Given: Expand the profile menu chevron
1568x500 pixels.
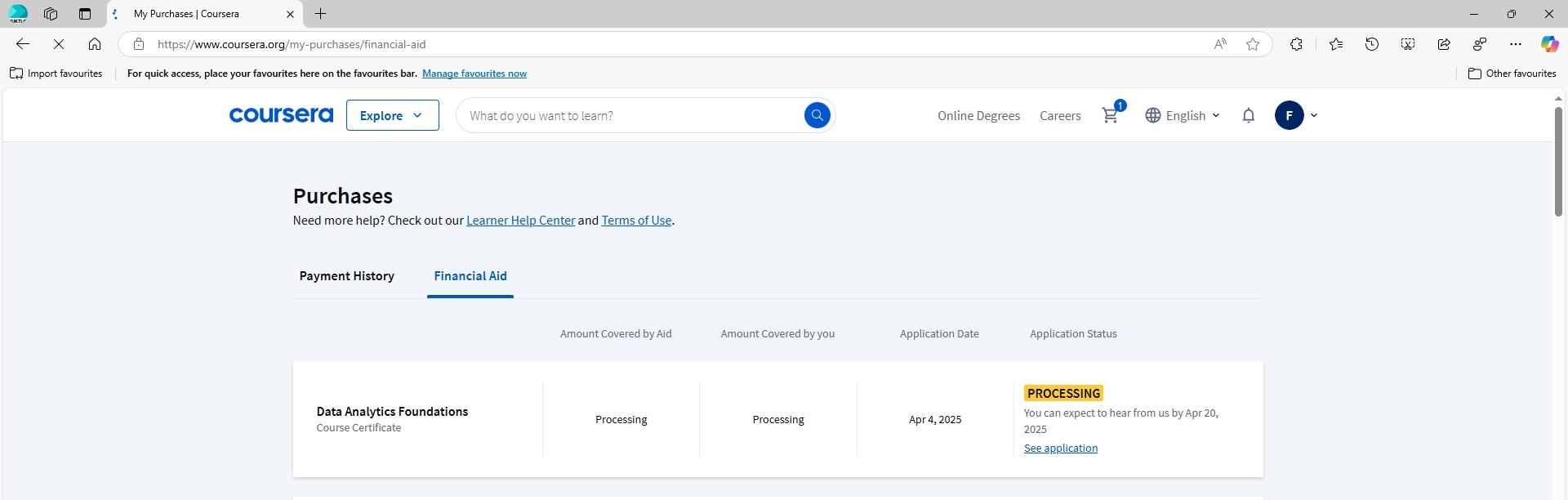Looking at the screenshot, I should [1314, 115].
